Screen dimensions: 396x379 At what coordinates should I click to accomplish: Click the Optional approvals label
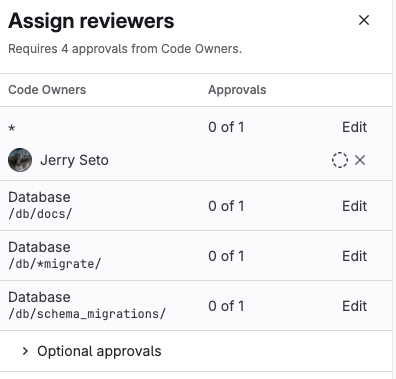99,351
